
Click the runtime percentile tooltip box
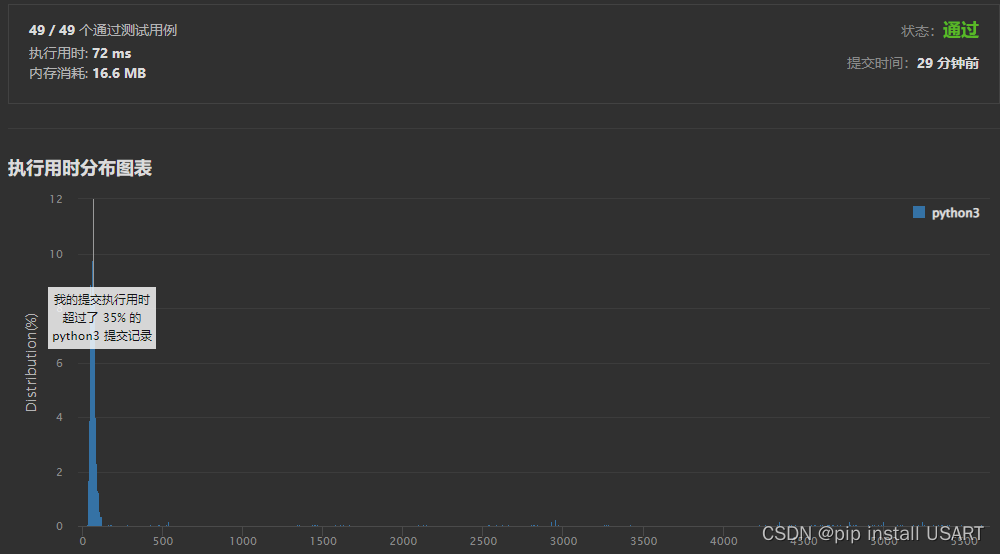click(x=102, y=318)
